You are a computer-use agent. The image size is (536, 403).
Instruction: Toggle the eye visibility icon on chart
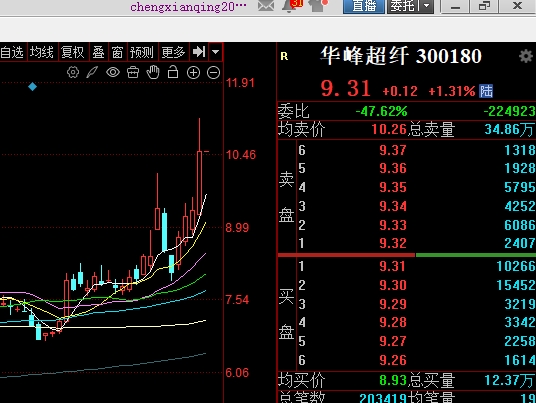pos(113,72)
